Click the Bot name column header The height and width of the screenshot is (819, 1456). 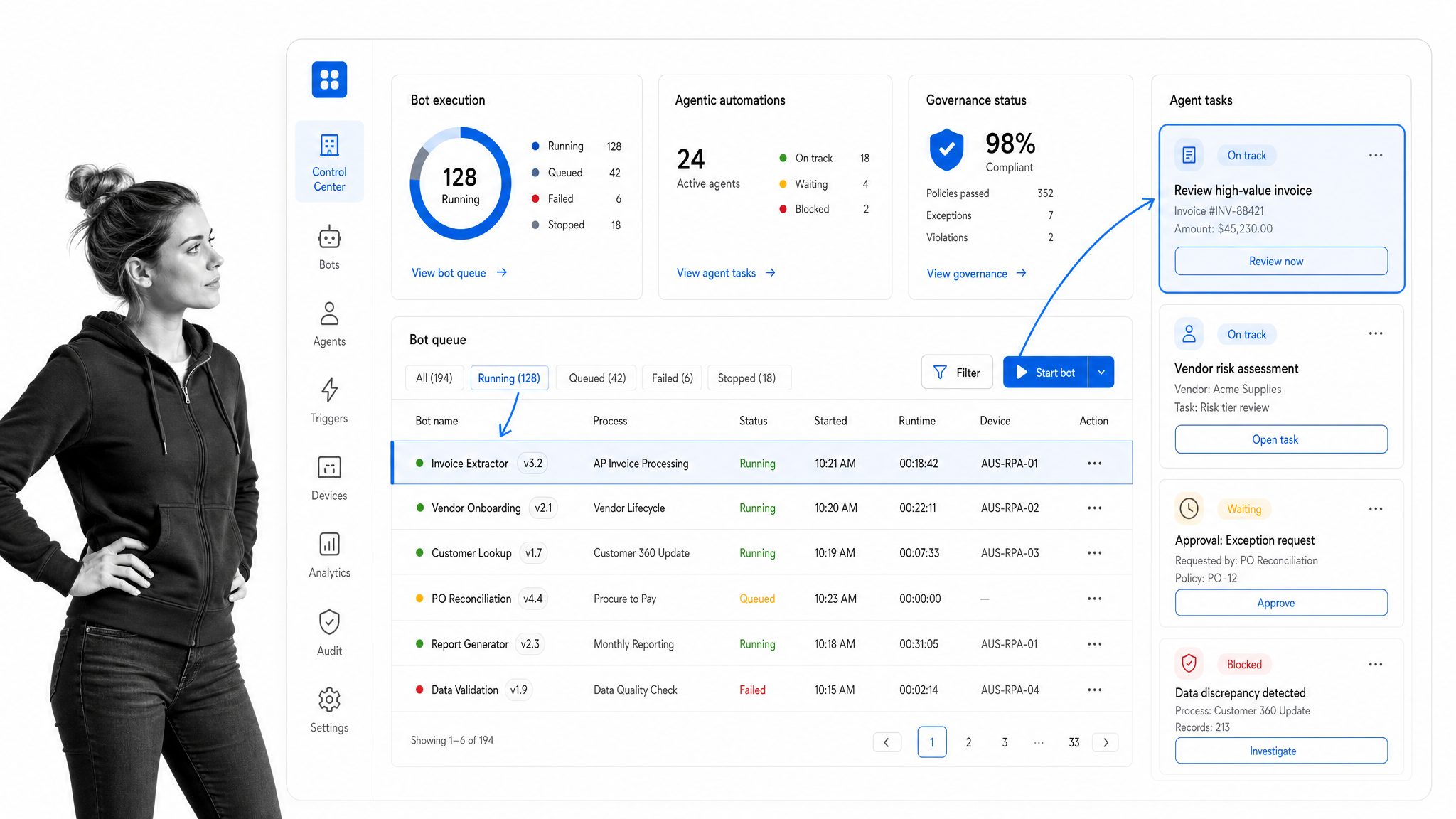tap(437, 421)
